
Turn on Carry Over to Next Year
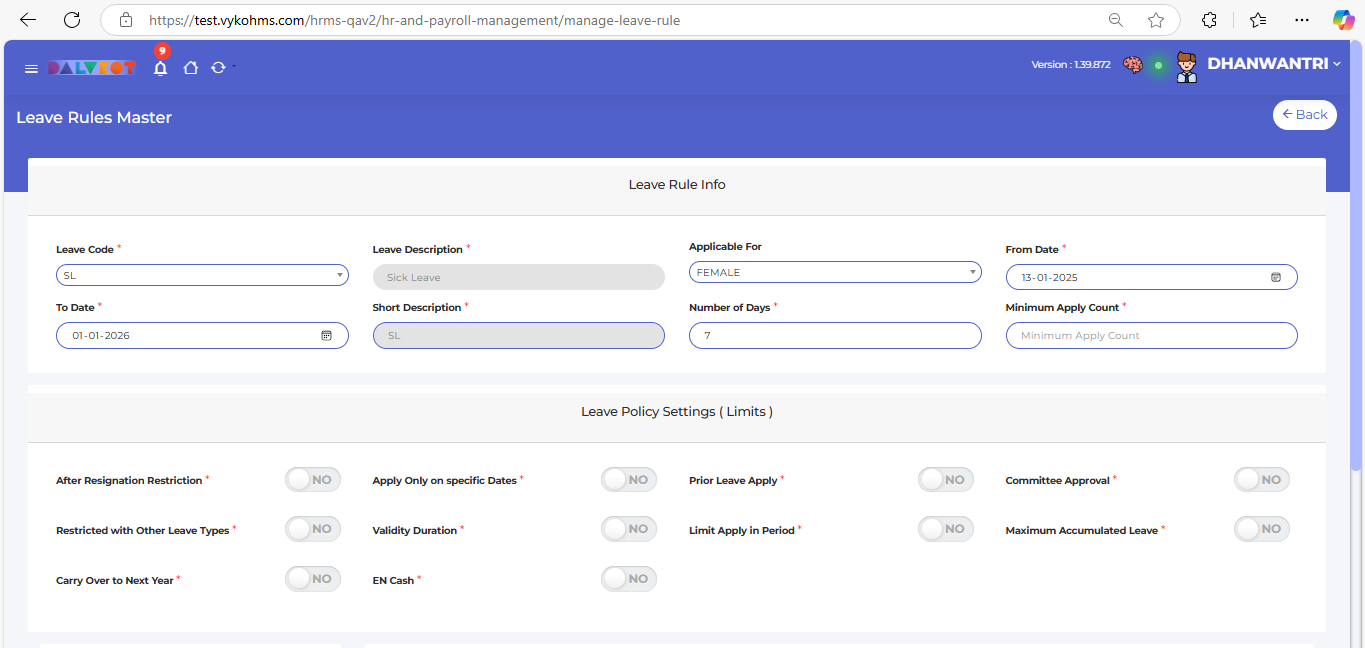pos(313,579)
